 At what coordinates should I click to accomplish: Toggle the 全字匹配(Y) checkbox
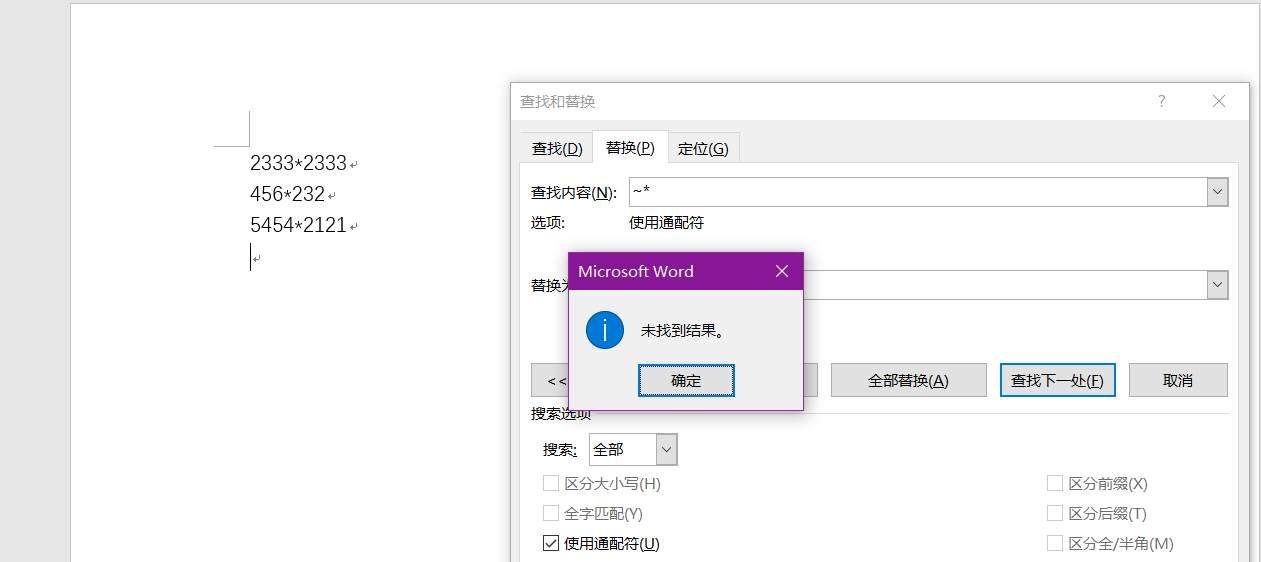click(551, 513)
